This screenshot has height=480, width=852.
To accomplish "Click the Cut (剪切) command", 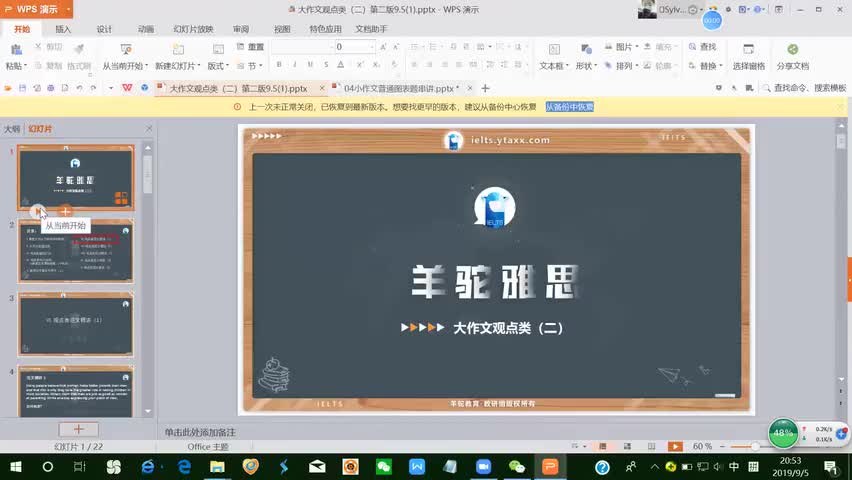I will 48,47.
